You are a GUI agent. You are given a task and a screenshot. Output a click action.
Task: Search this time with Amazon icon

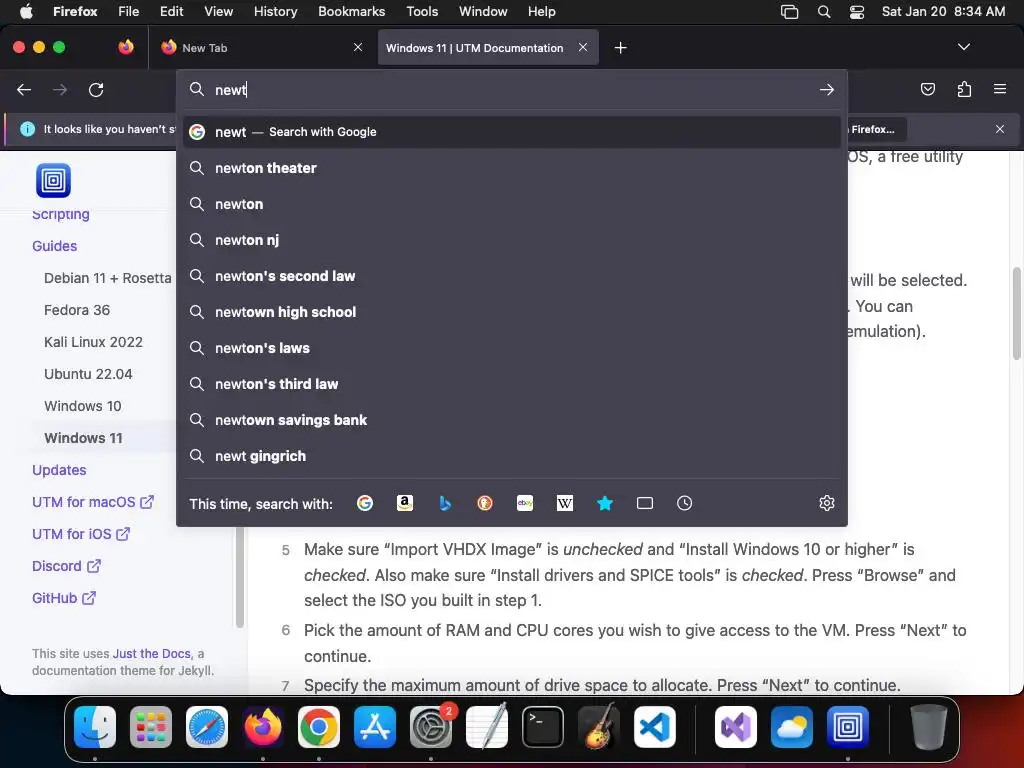click(405, 503)
